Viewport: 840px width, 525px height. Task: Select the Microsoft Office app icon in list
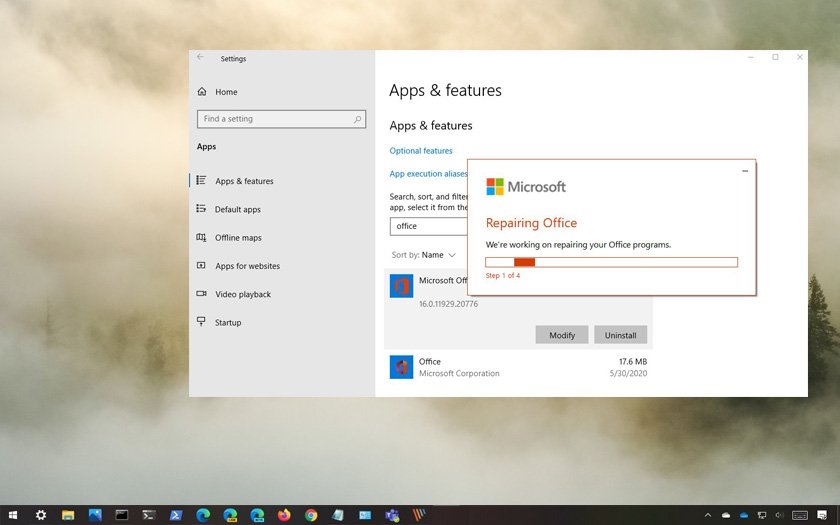tap(401, 286)
